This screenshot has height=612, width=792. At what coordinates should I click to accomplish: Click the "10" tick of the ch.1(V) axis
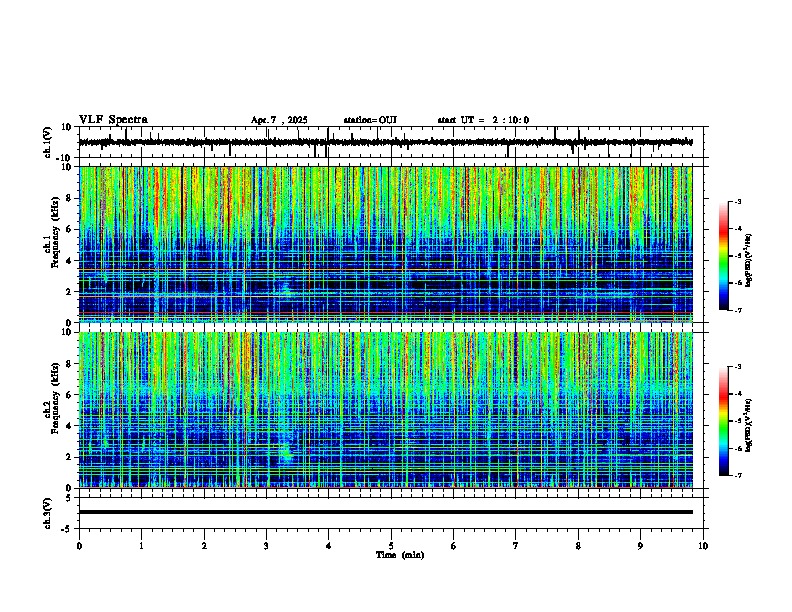(x=68, y=127)
